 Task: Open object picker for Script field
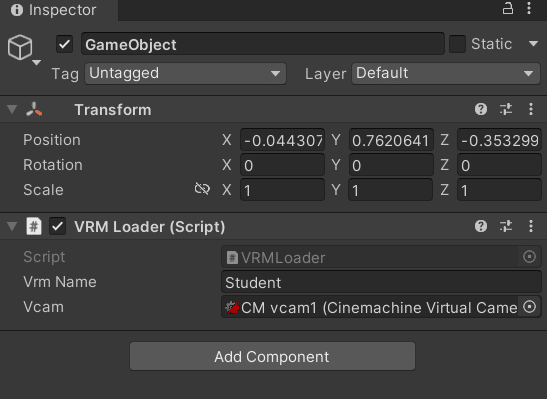click(x=529, y=257)
